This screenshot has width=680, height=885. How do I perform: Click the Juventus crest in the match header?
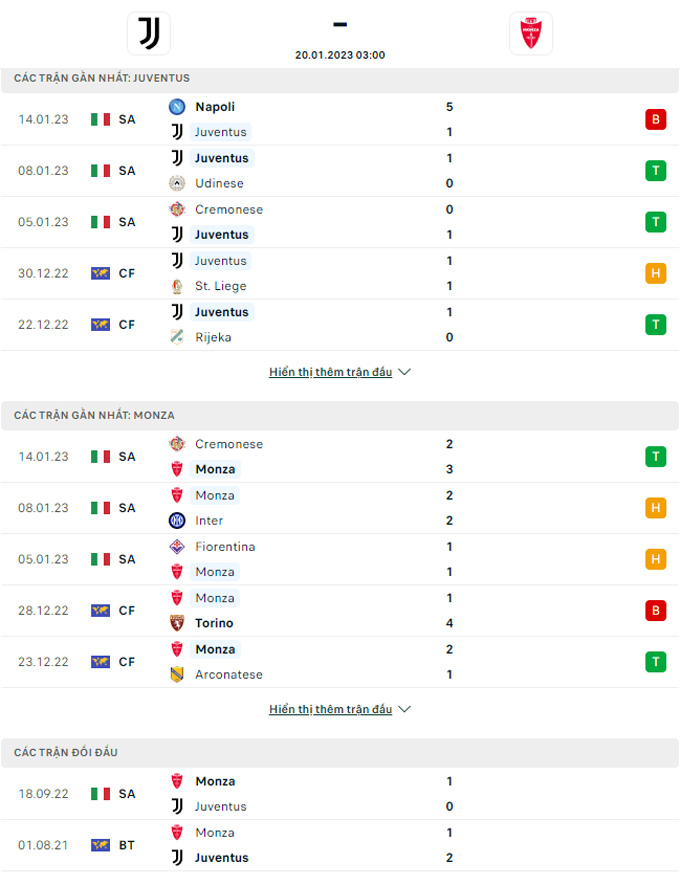click(148, 33)
